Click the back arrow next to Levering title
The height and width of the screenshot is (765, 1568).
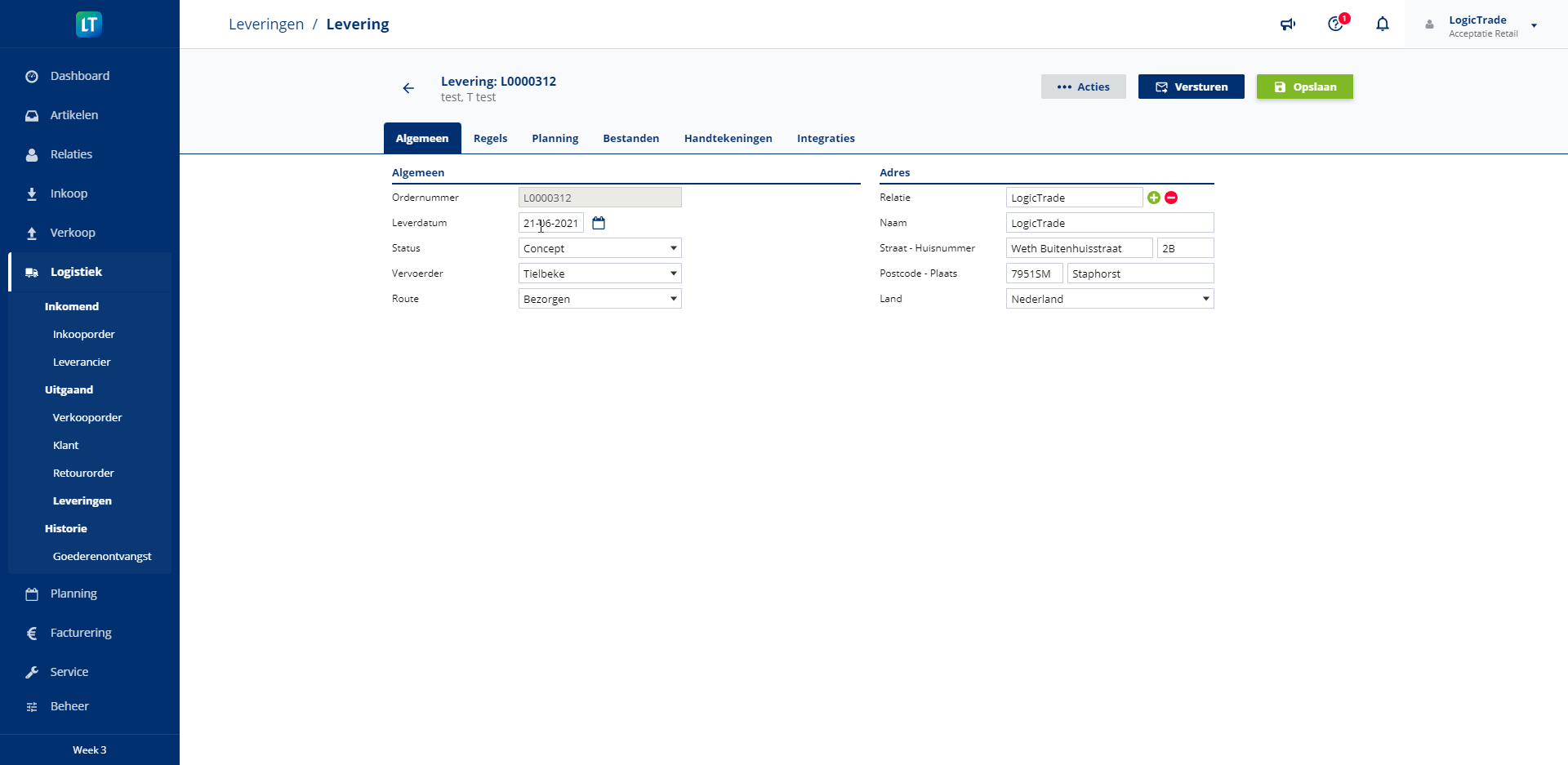tap(408, 88)
